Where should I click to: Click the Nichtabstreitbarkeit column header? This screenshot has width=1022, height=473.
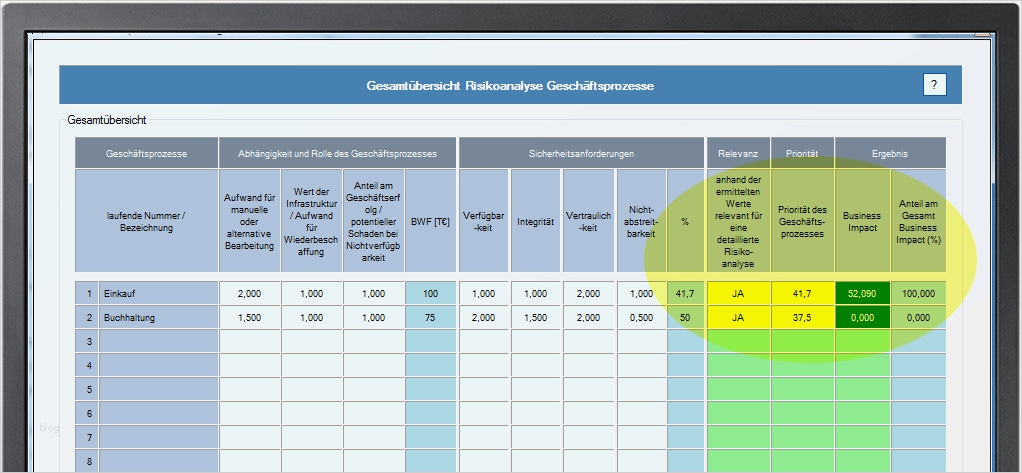[x=641, y=221]
